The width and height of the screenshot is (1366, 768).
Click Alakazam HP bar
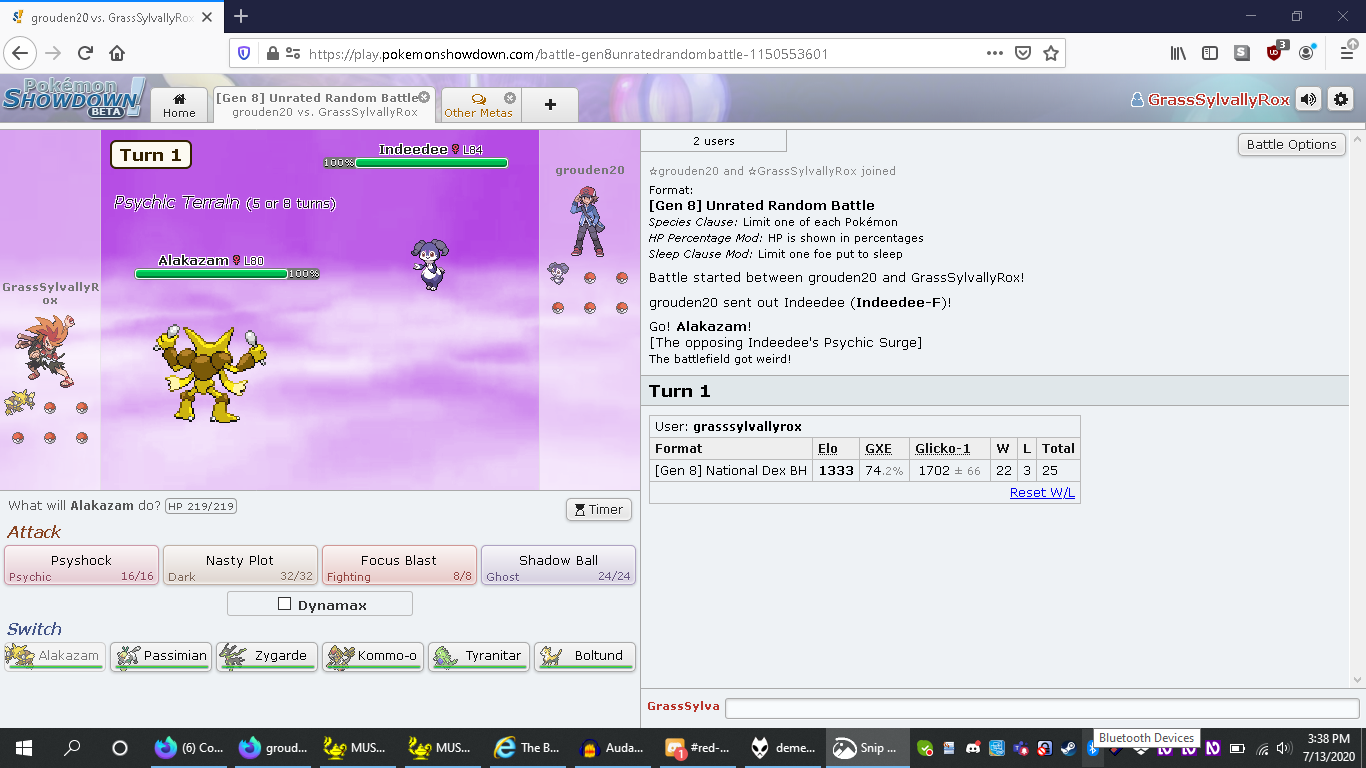(x=211, y=273)
